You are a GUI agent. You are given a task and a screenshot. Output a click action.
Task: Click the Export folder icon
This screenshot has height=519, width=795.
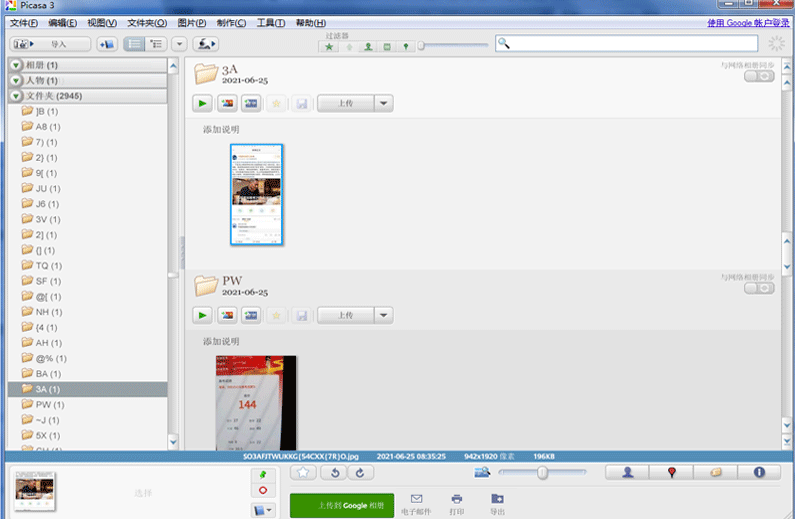[497, 499]
